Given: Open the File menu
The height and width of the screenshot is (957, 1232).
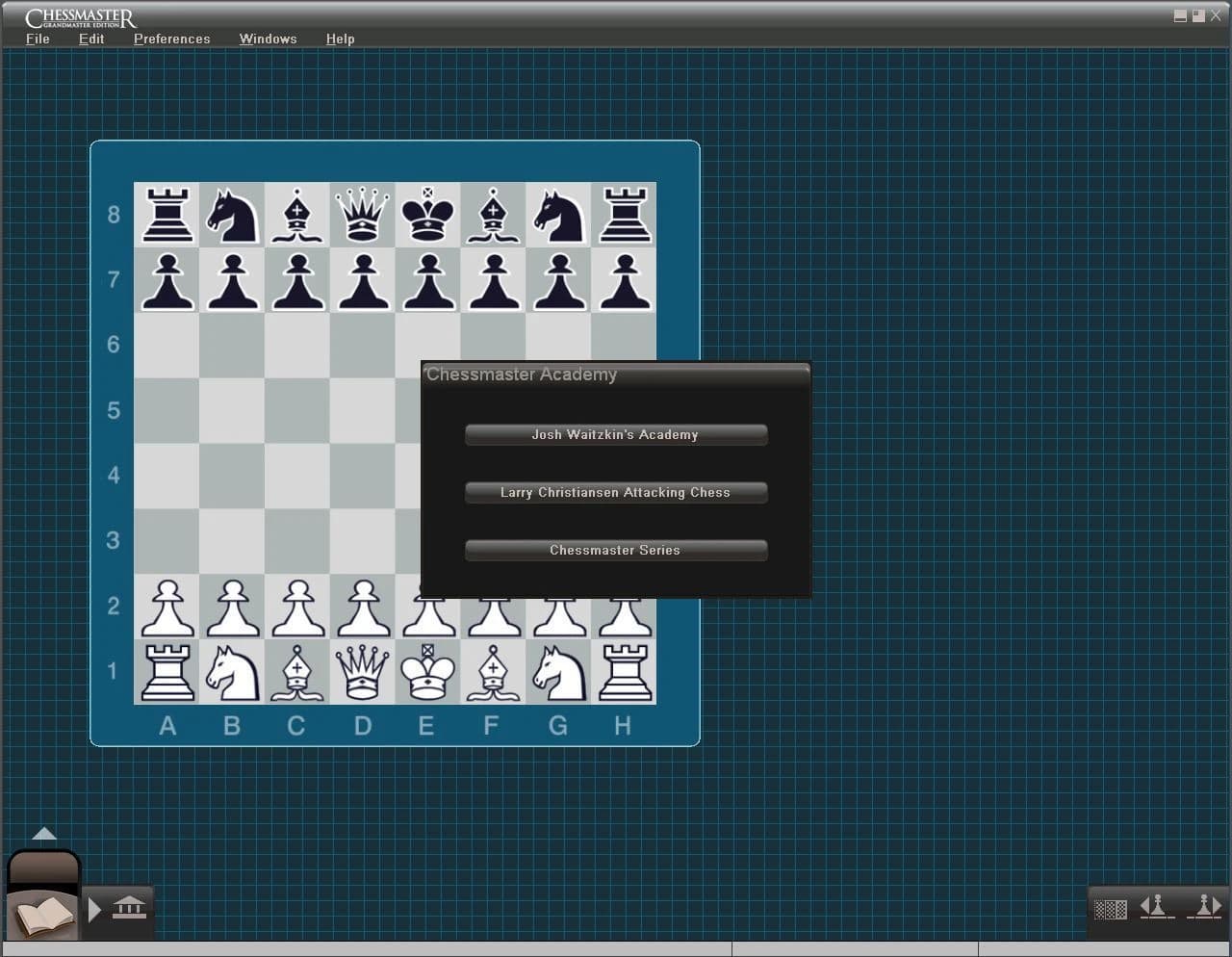Looking at the screenshot, I should pos(37,39).
